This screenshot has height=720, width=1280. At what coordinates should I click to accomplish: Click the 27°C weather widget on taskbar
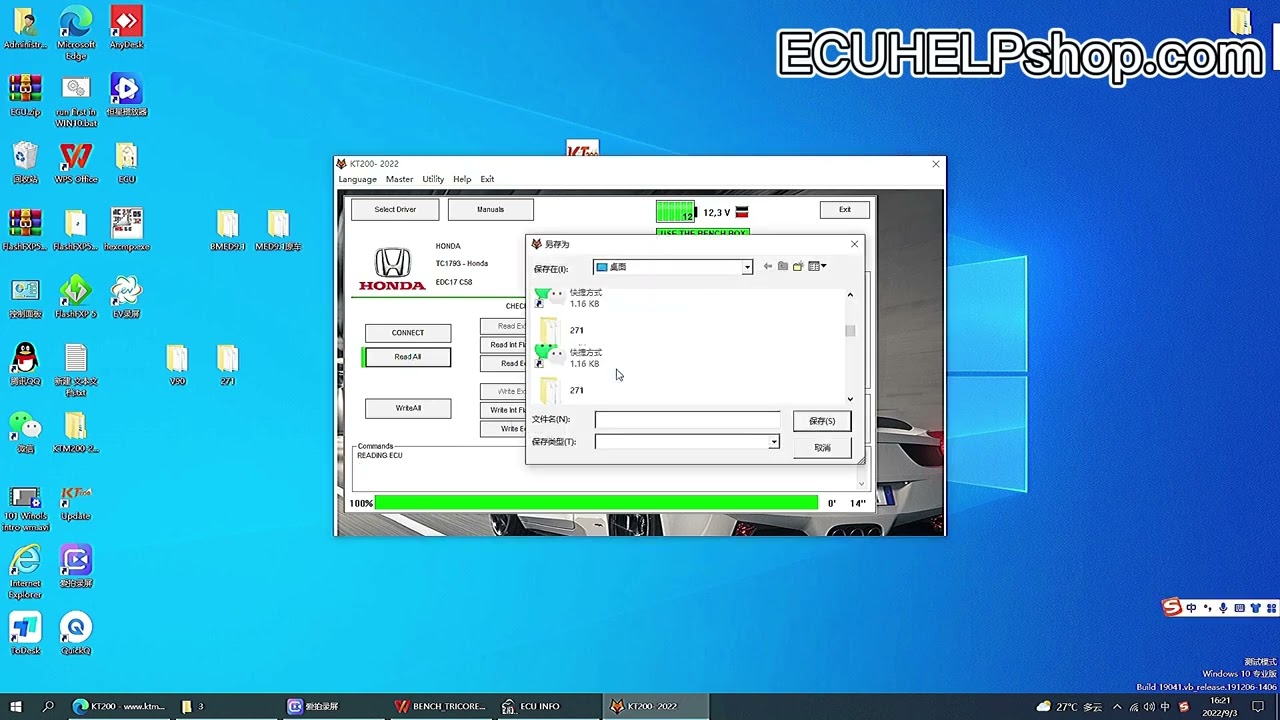(x=1070, y=706)
